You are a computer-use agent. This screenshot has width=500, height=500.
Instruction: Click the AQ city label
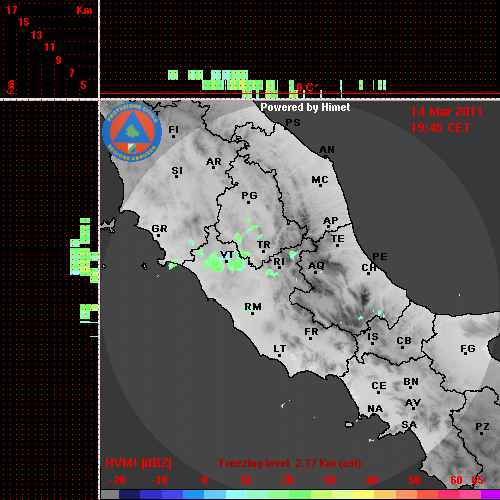coord(316,266)
